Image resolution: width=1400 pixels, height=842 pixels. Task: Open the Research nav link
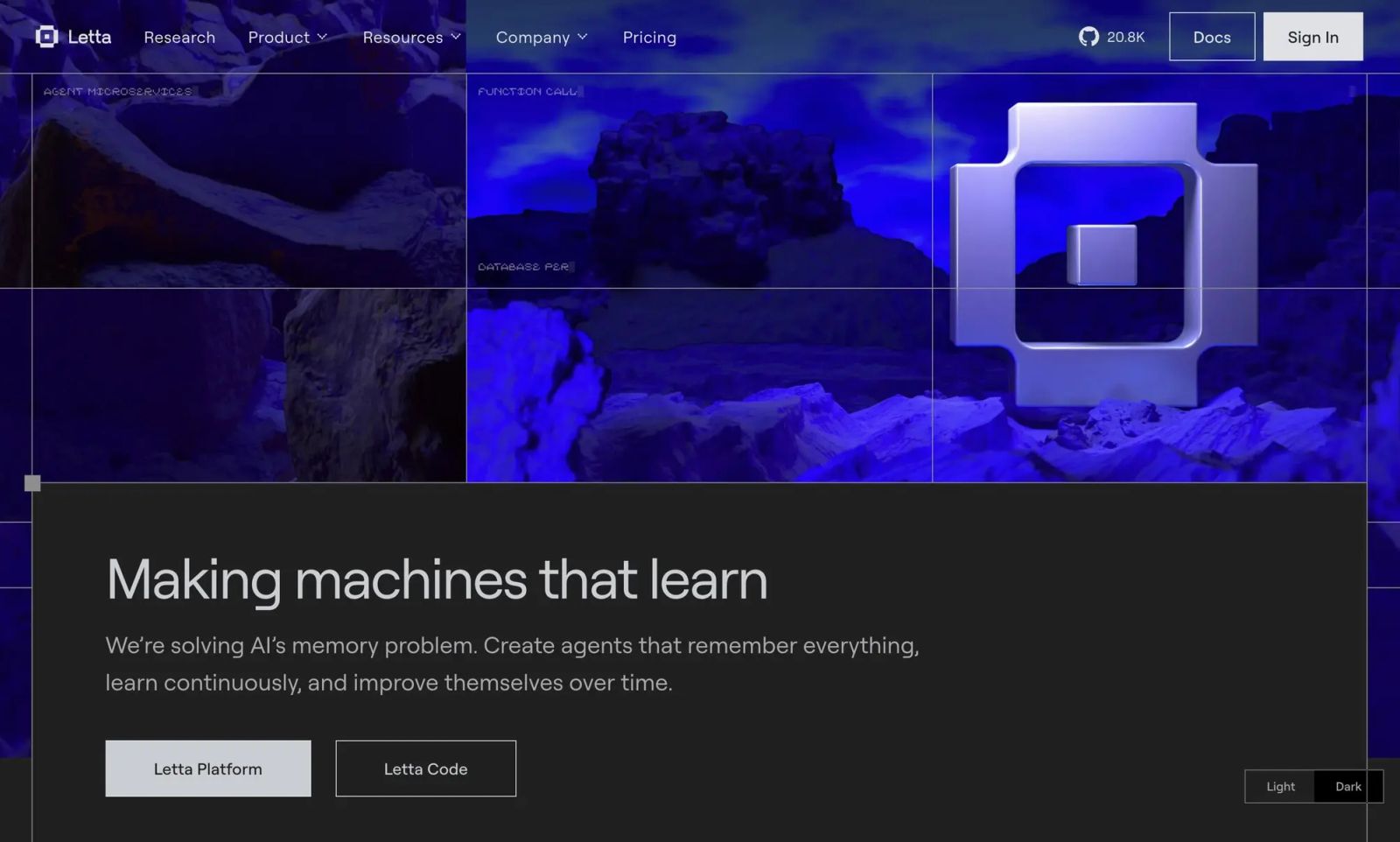pos(179,37)
